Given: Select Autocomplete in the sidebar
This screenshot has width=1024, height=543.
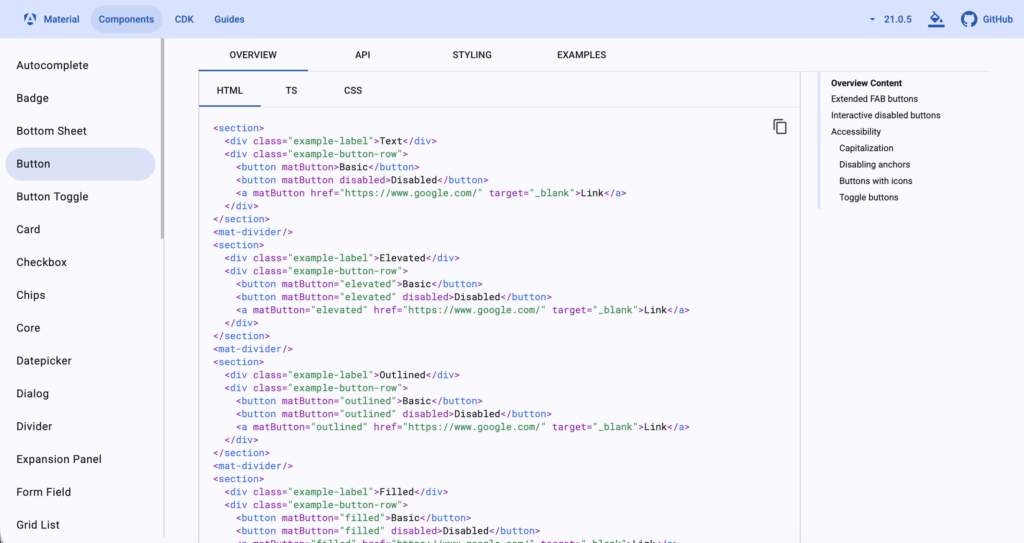Looking at the screenshot, I should tap(52, 65).
